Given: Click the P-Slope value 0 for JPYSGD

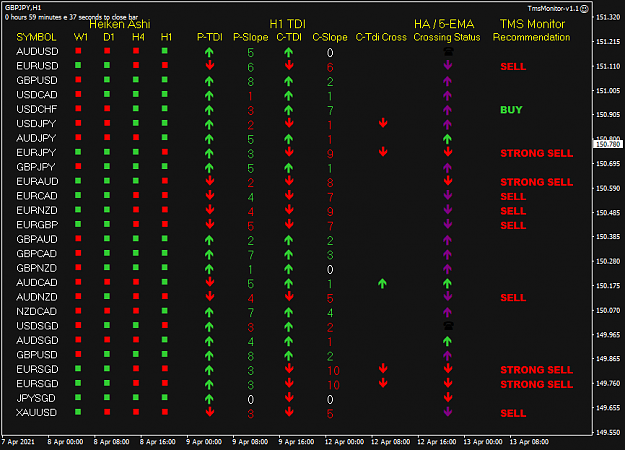Looking at the screenshot, I should pos(250,399).
